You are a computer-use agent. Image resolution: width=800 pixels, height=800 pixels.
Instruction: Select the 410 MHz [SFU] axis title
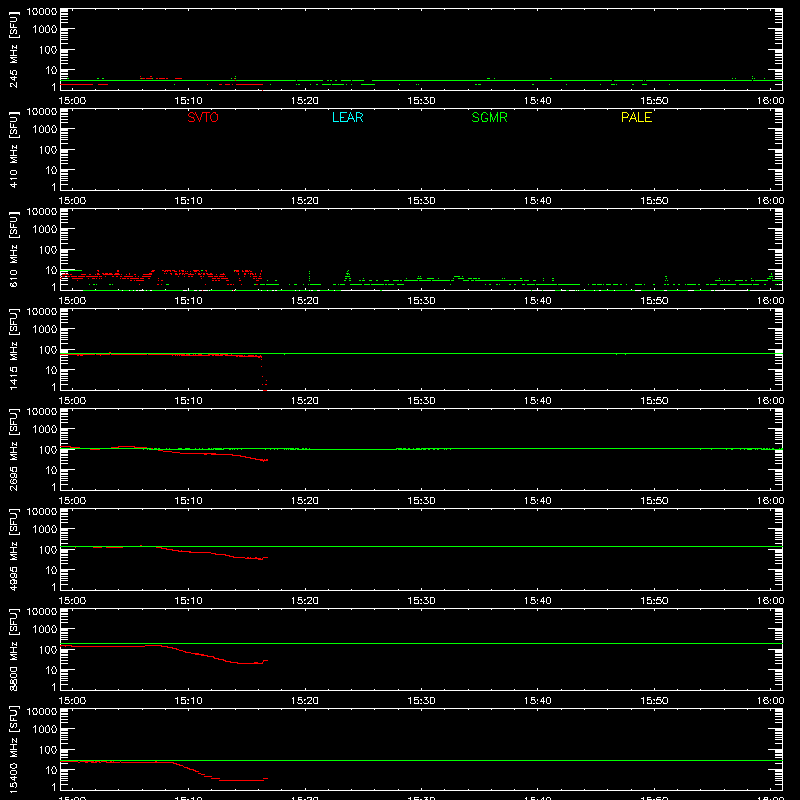pyautogui.click(x=13, y=150)
